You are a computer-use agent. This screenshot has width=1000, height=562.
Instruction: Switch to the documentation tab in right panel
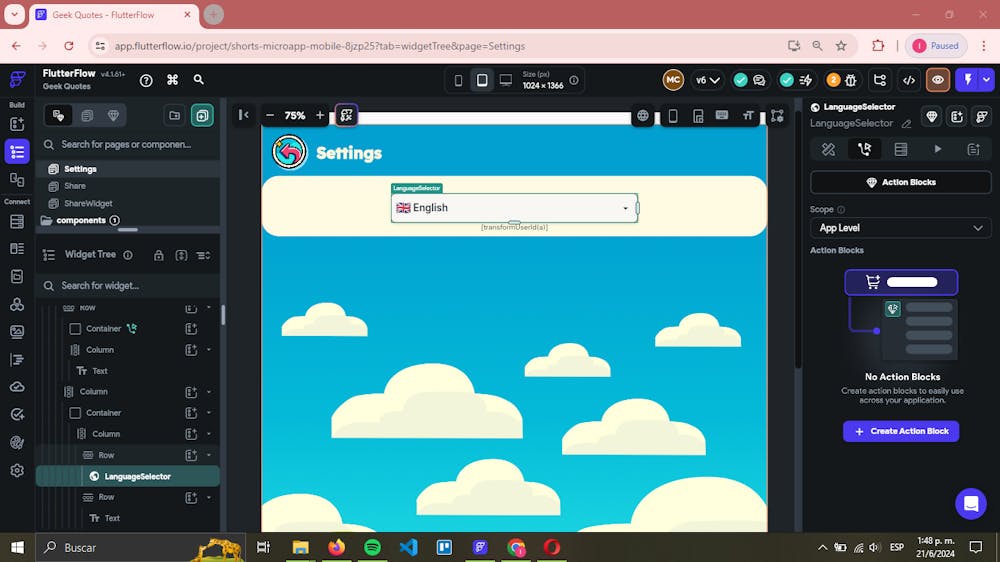pyautogui.click(x=973, y=149)
